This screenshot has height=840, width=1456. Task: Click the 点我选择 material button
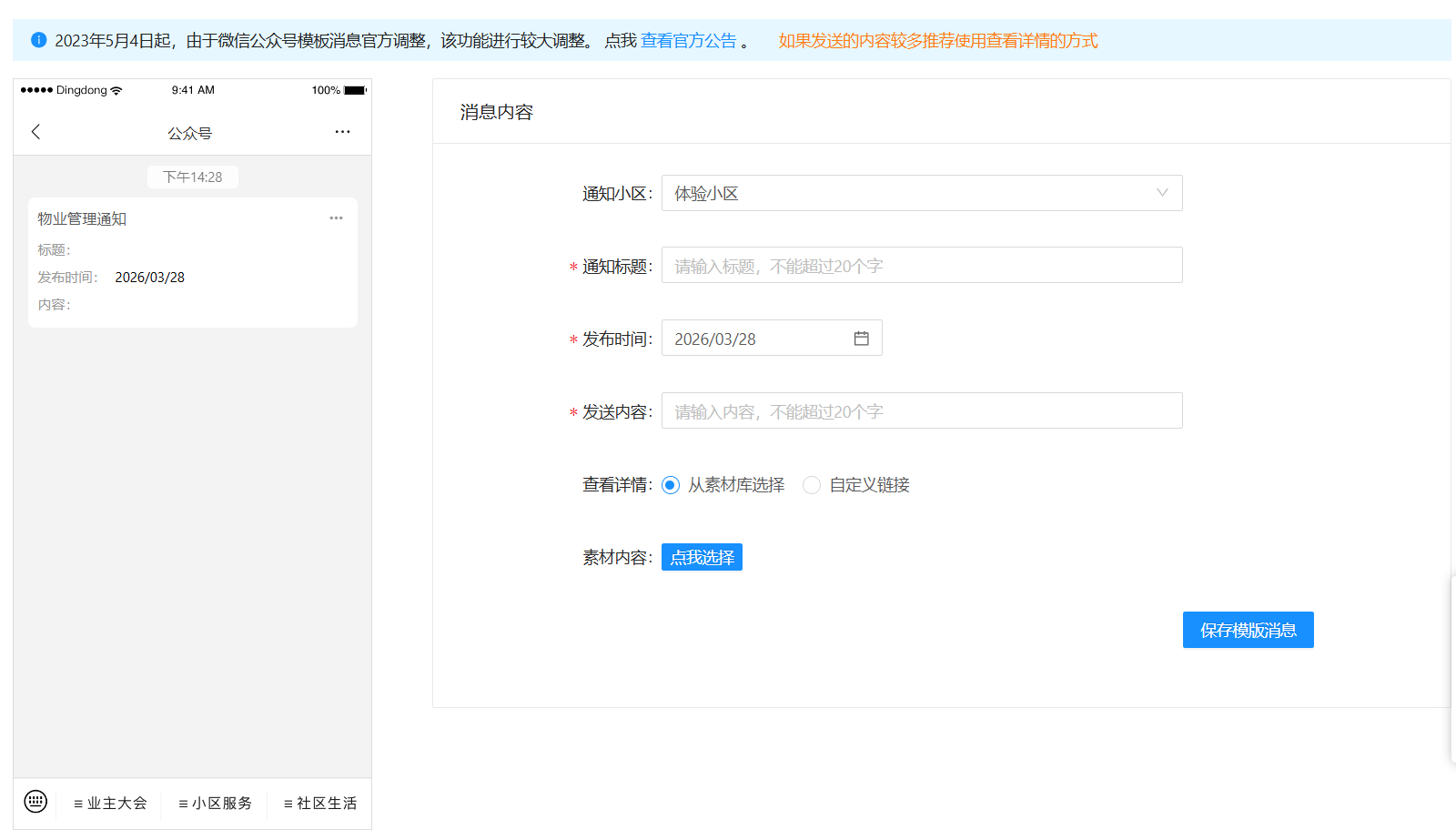click(x=702, y=557)
